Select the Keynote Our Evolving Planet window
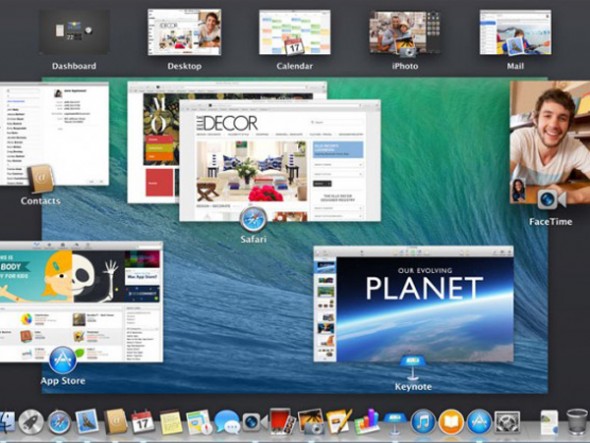Image resolution: width=590 pixels, height=443 pixels. coord(414,304)
